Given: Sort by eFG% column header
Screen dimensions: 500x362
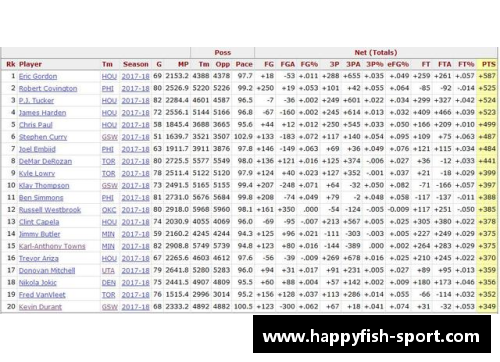Looking at the screenshot, I should tap(398, 64).
